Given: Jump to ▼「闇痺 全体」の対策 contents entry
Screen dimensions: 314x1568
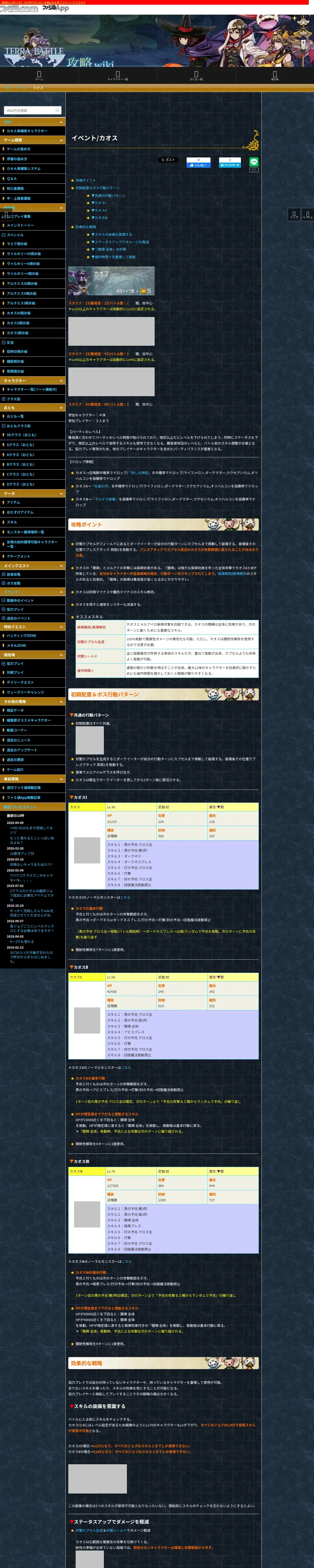Looking at the screenshot, I should coord(109,250).
